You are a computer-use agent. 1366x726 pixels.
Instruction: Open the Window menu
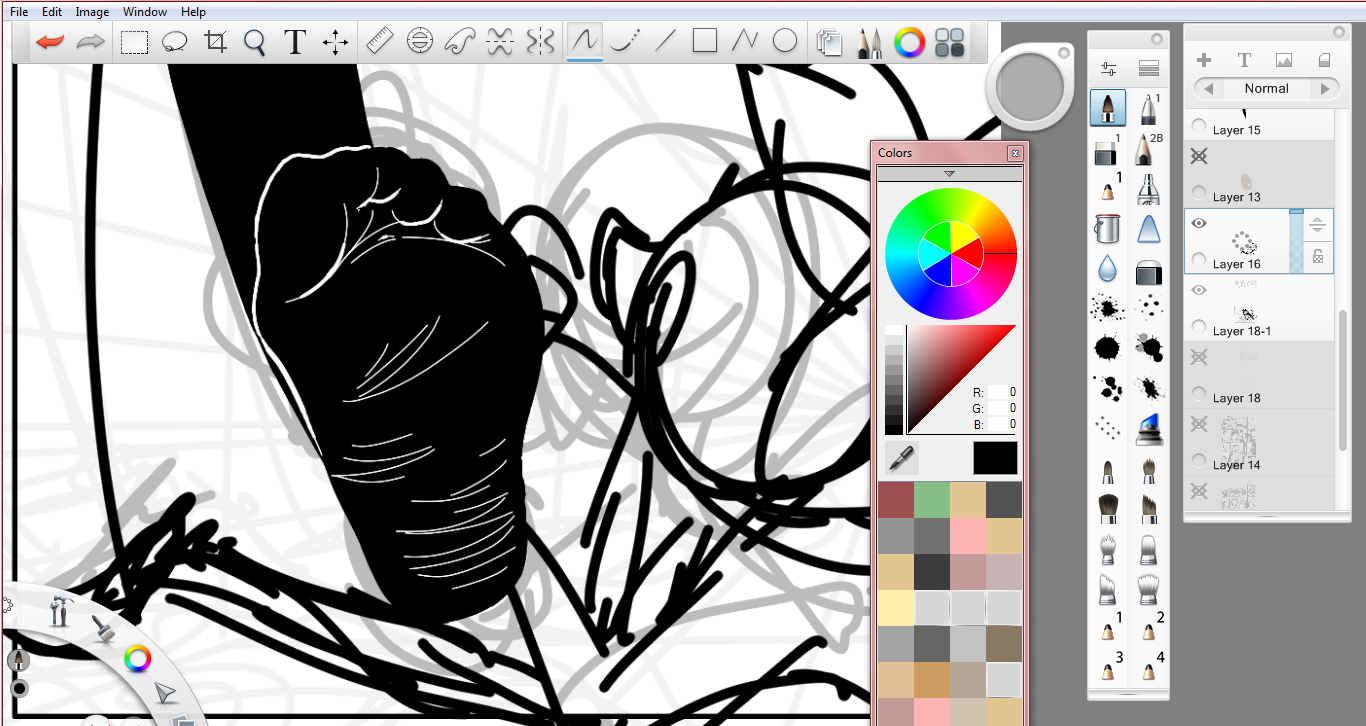(145, 12)
